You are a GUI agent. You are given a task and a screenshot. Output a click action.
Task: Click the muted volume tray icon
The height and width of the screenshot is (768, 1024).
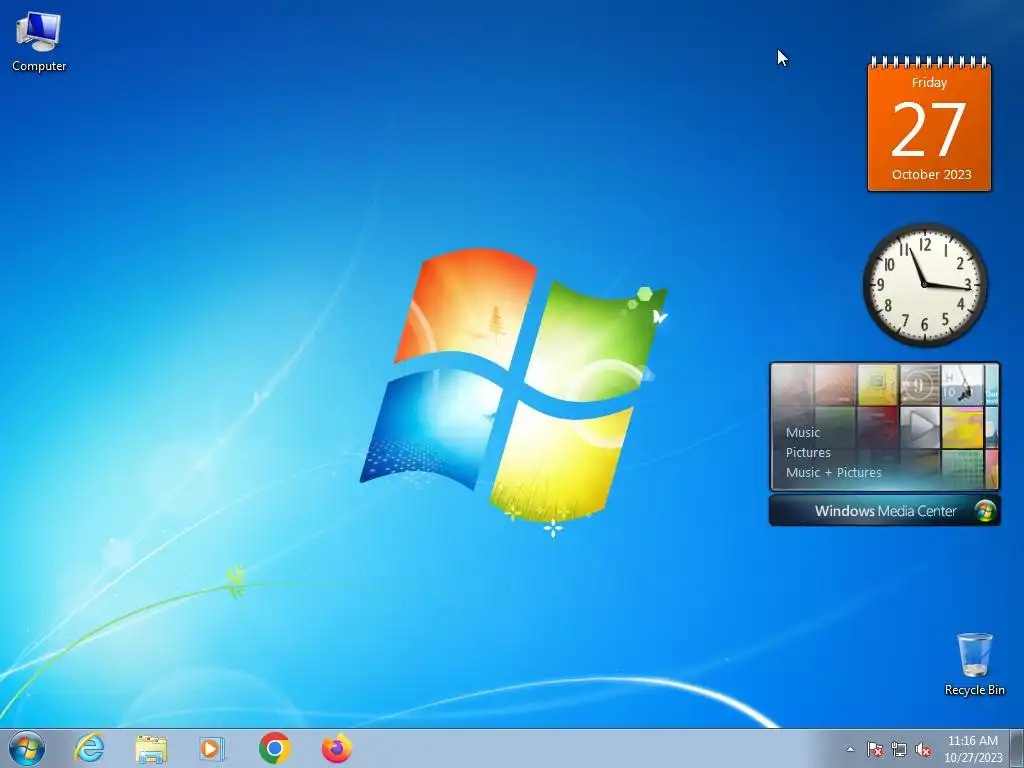tap(923, 750)
